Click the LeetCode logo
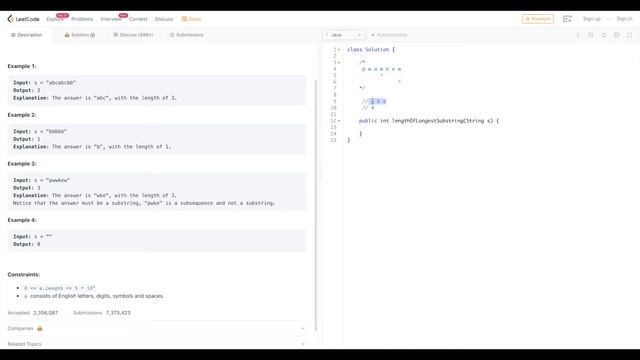The width and height of the screenshot is (640, 360). (x=23, y=19)
